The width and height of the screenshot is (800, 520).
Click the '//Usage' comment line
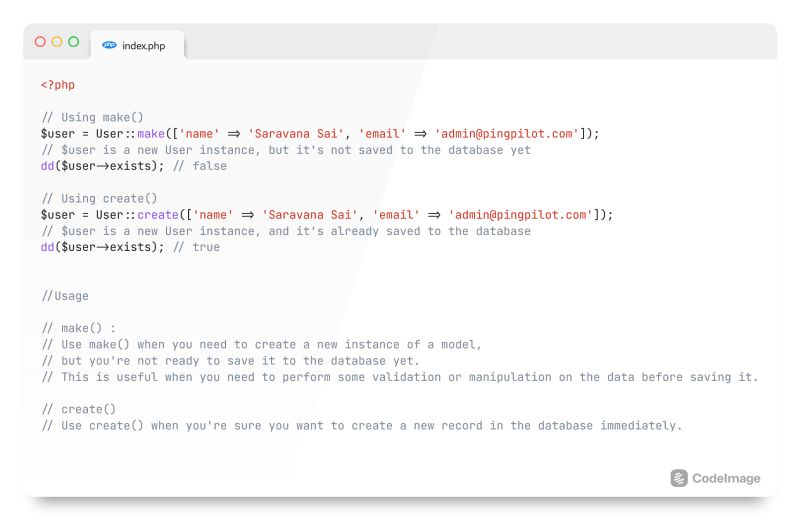tap(65, 296)
